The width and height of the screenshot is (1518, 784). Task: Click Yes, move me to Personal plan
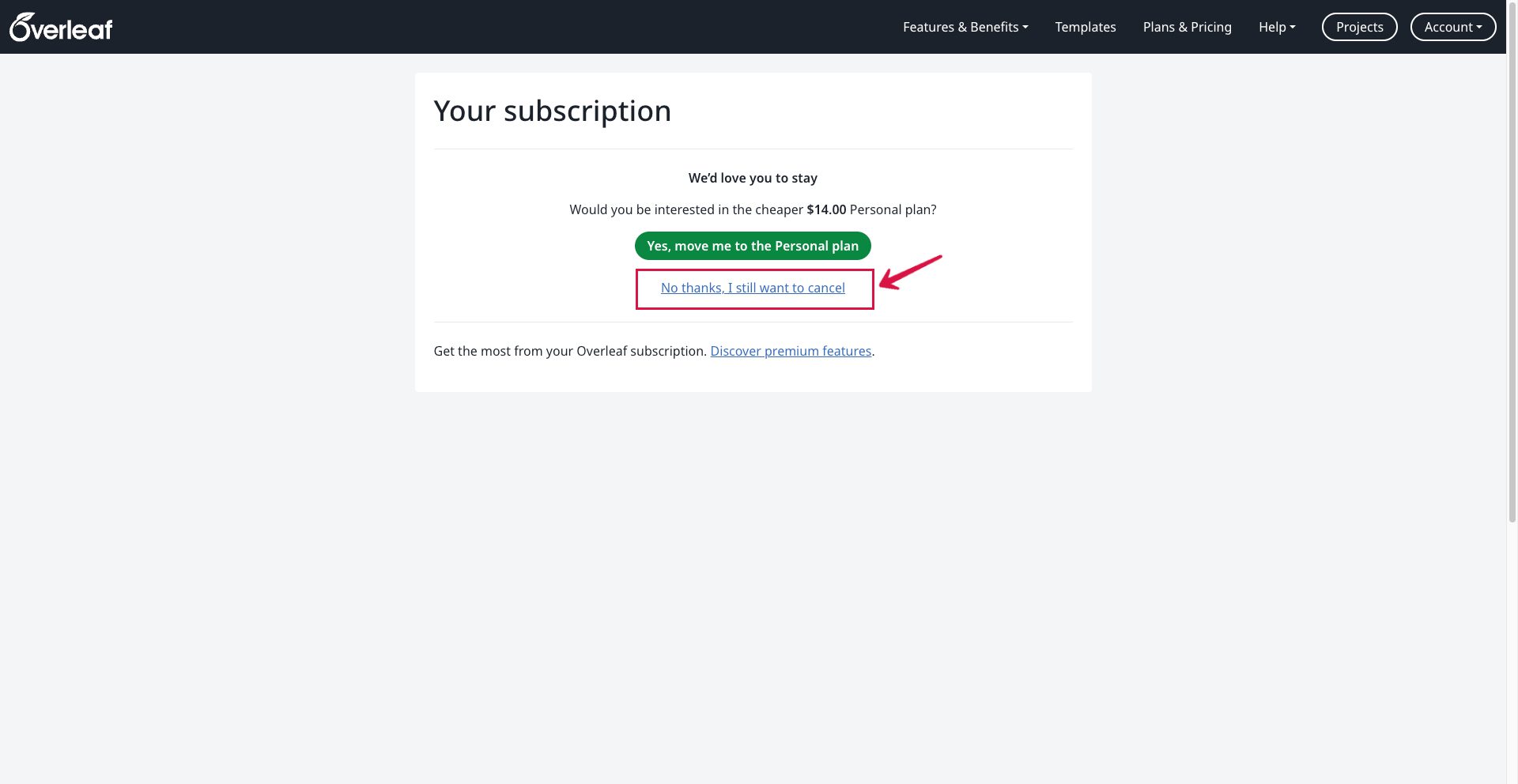(x=753, y=246)
